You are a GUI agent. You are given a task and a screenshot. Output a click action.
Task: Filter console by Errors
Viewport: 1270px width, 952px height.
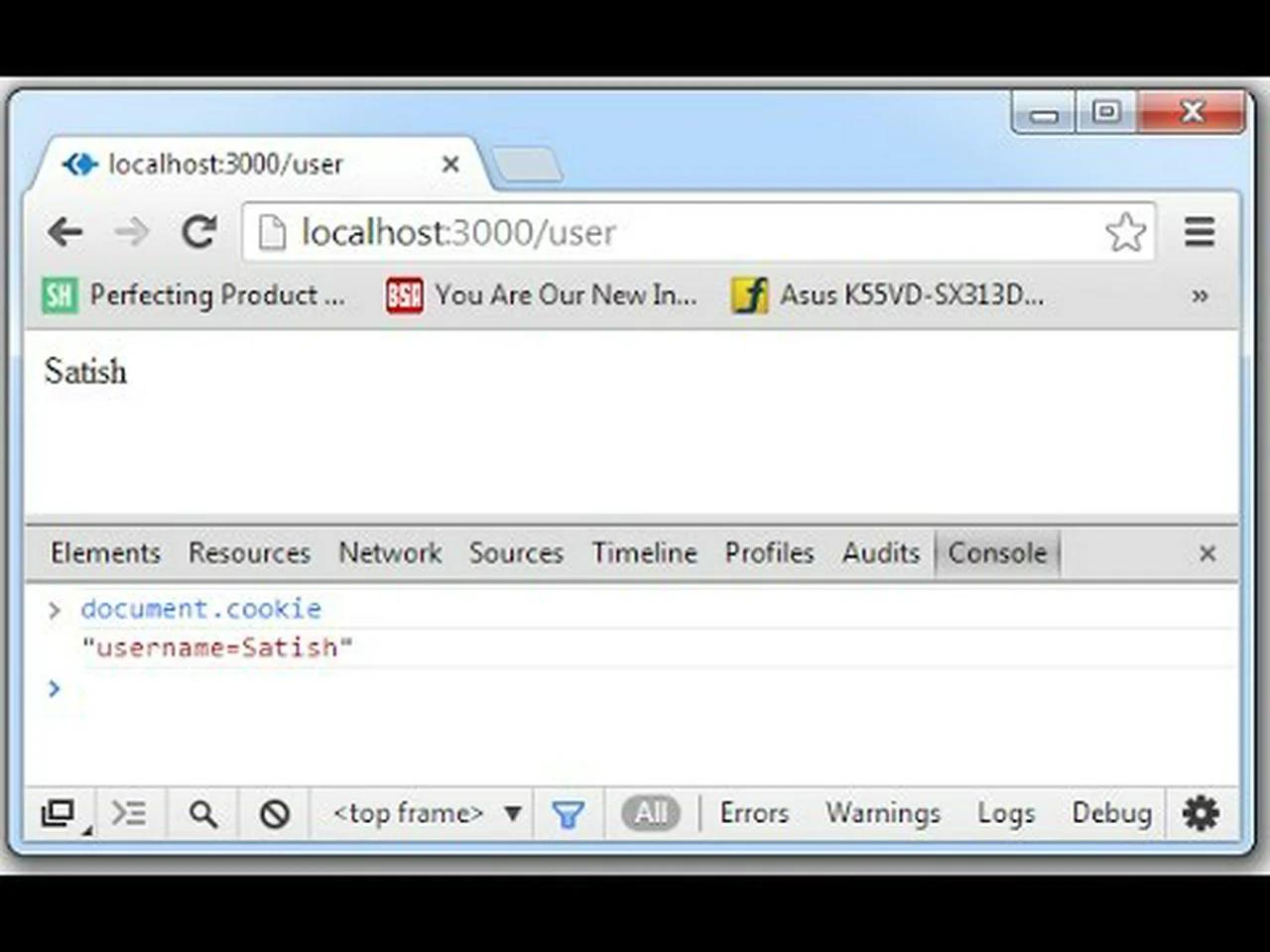(754, 813)
